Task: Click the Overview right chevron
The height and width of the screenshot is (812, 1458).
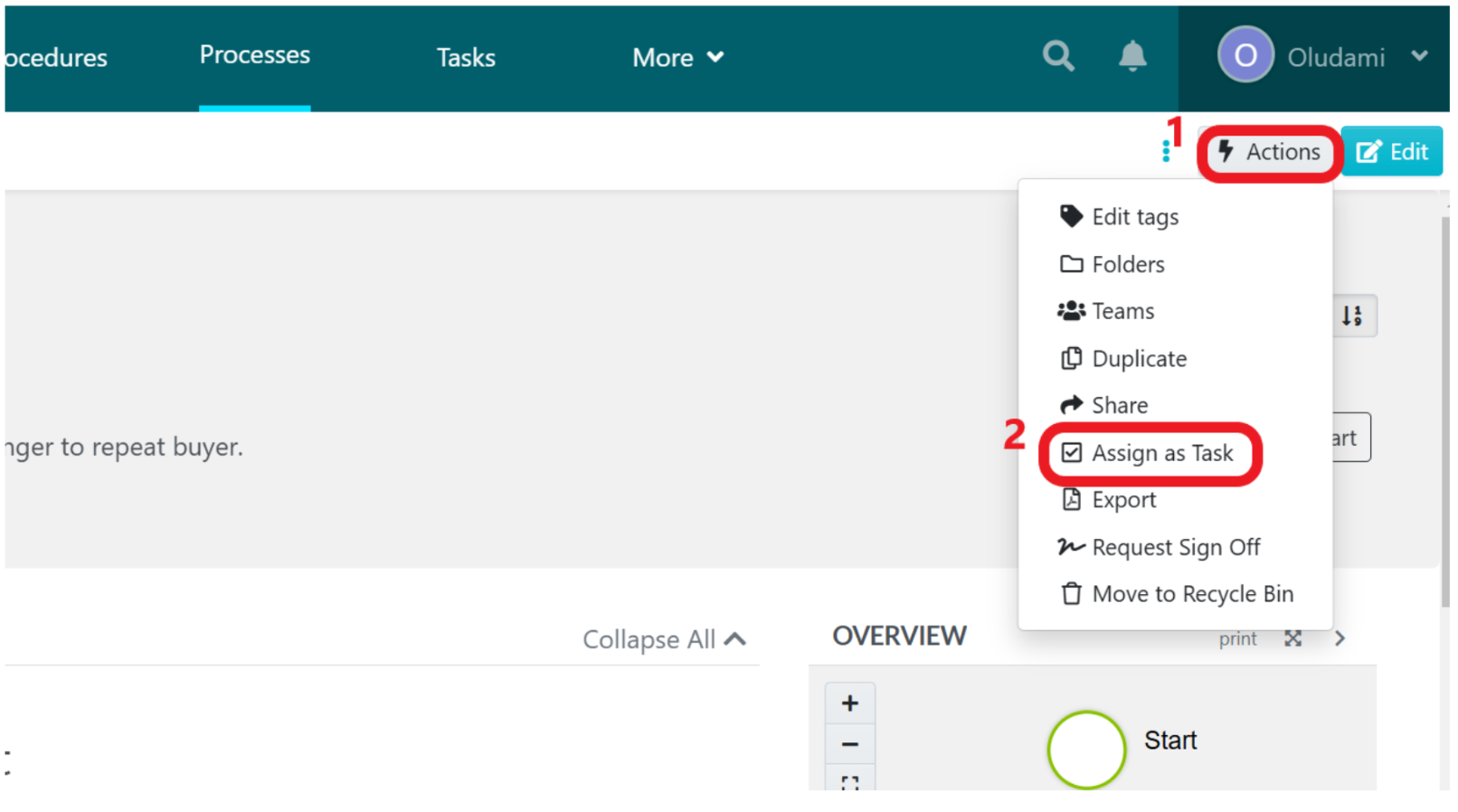Action: (x=1340, y=638)
